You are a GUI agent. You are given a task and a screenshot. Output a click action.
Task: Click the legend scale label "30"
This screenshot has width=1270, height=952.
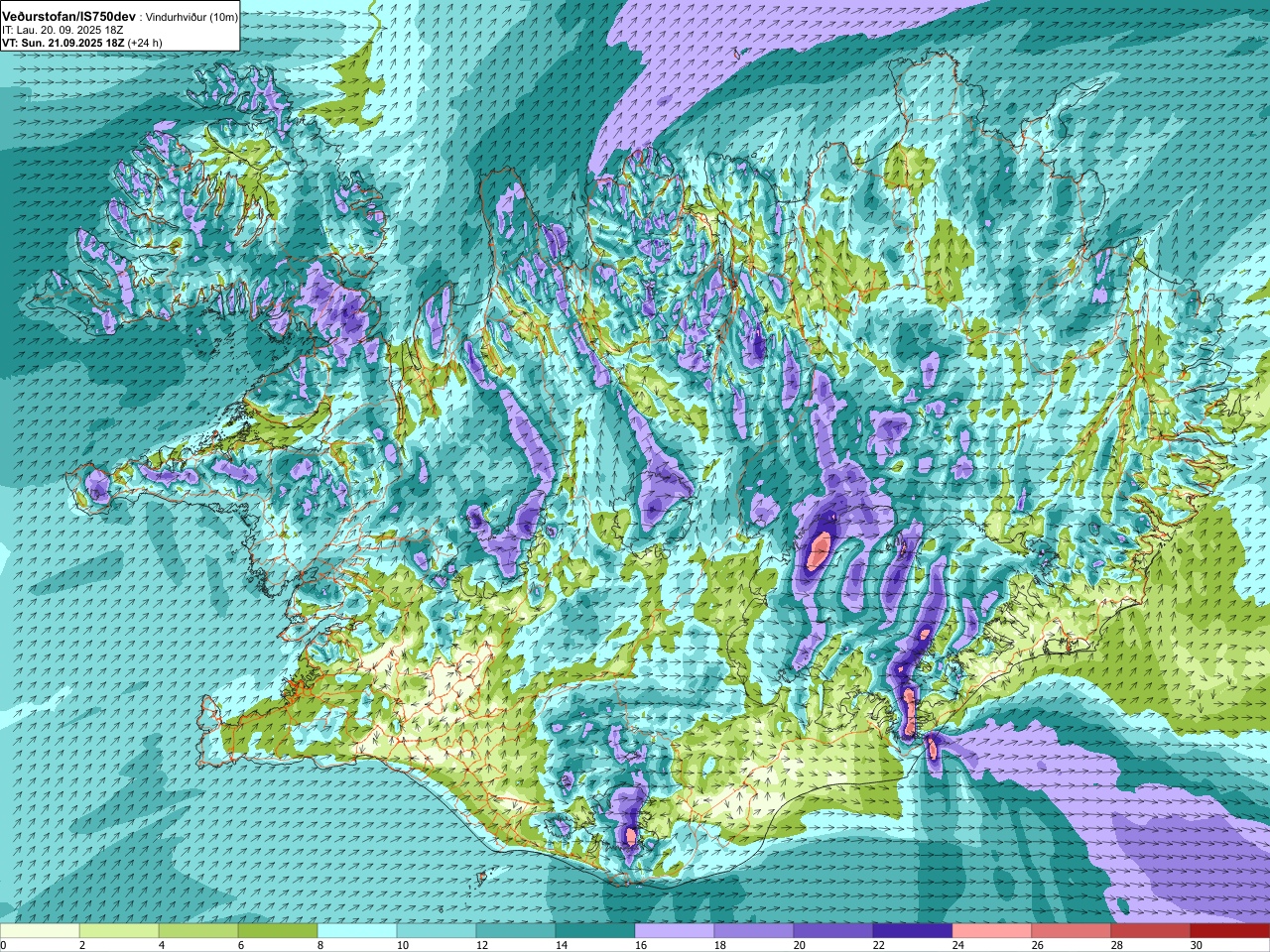coord(1198,945)
